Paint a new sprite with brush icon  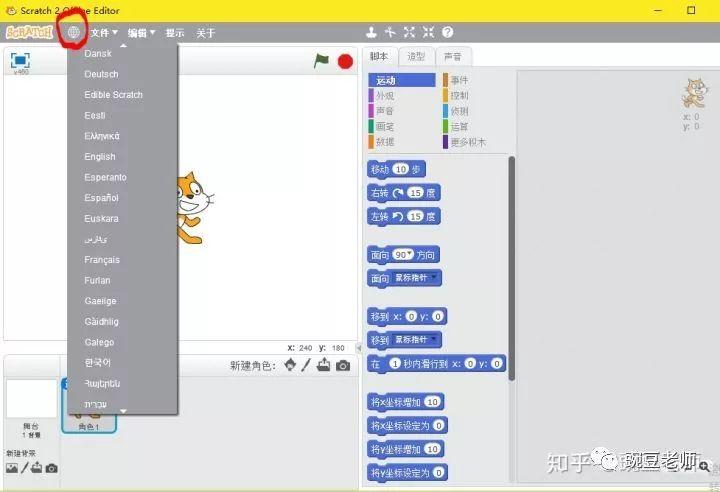click(x=306, y=365)
